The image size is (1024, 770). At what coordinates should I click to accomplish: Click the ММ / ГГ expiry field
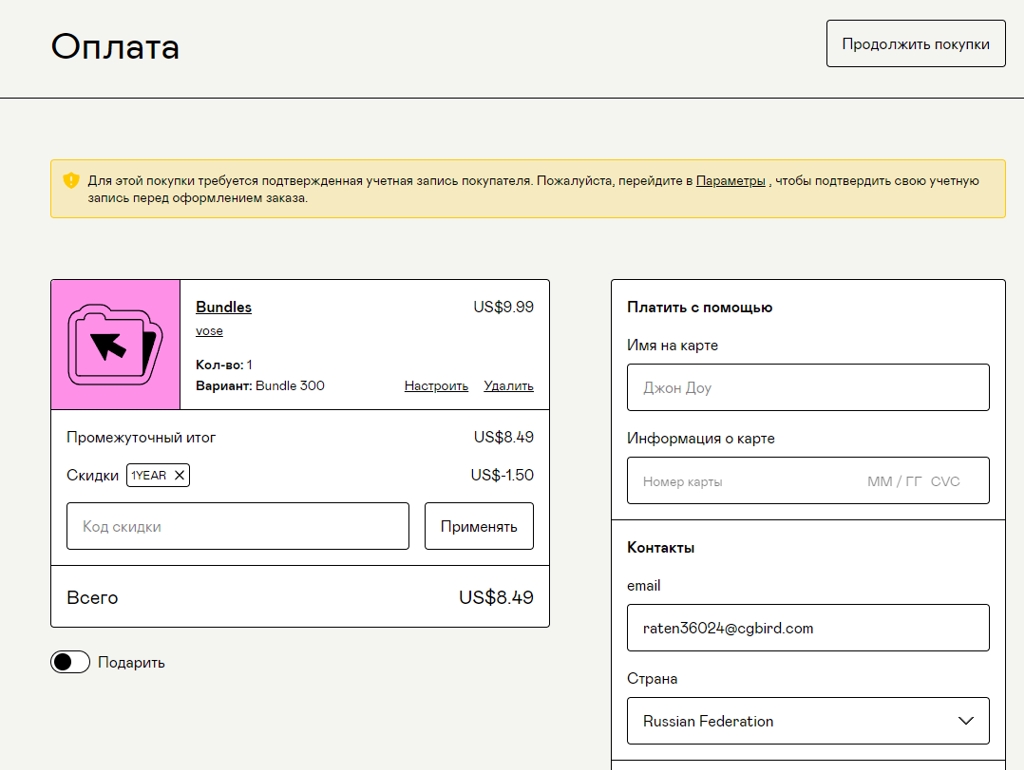point(894,481)
